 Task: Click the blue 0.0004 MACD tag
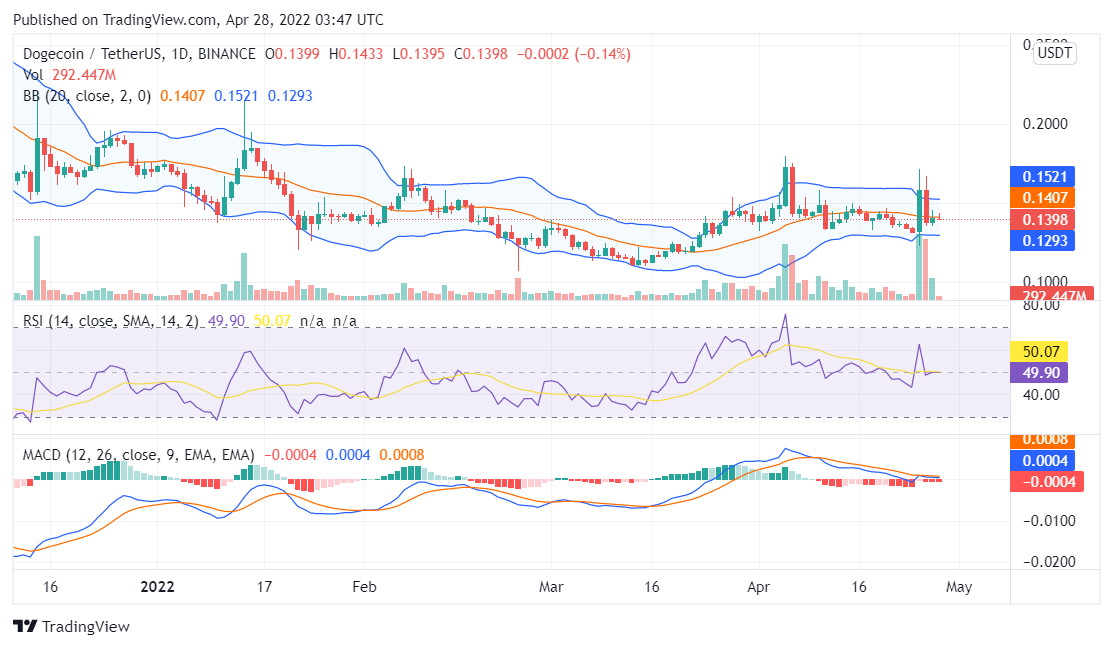[1041, 461]
